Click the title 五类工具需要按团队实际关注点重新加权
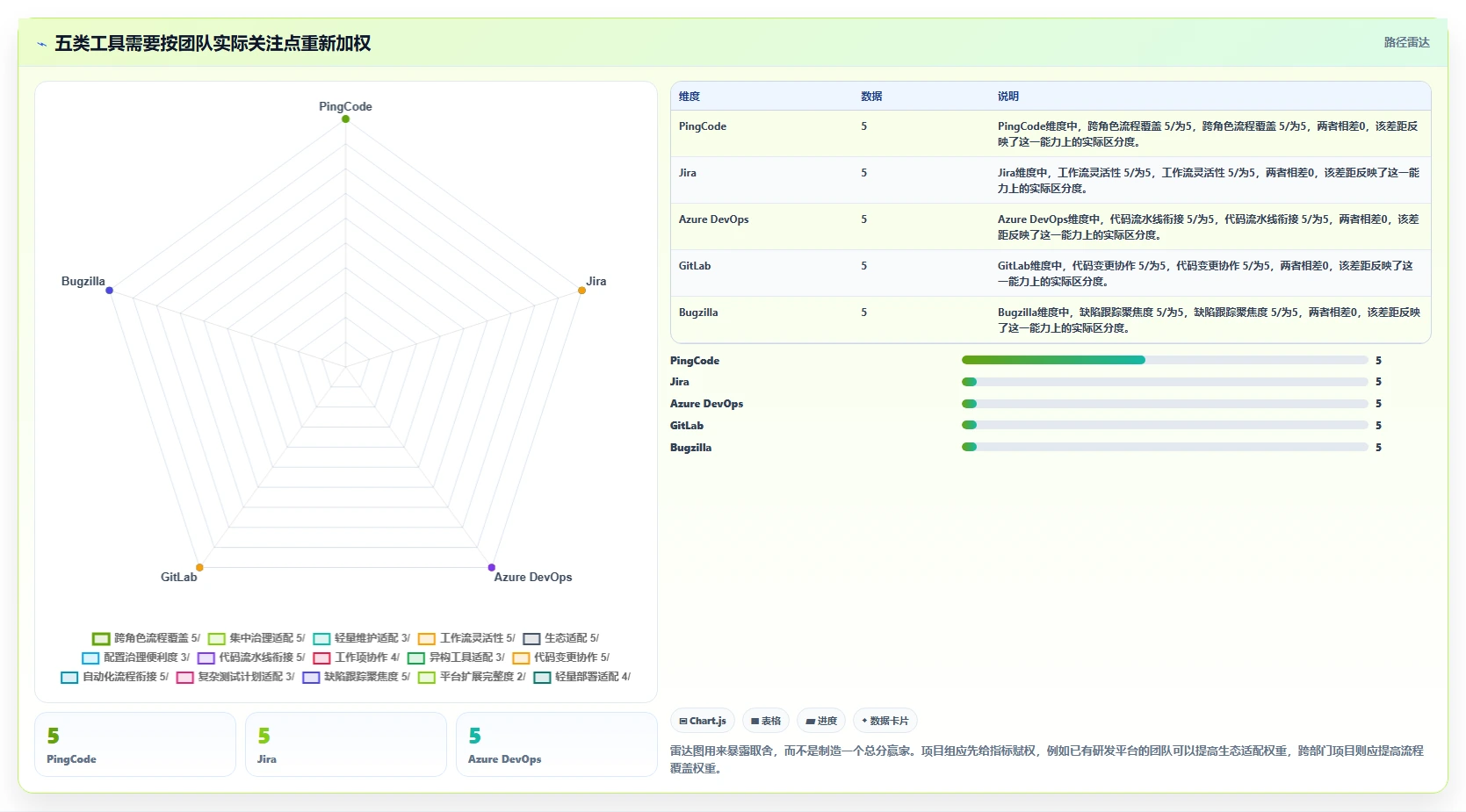The width and height of the screenshot is (1466, 812). [x=213, y=44]
